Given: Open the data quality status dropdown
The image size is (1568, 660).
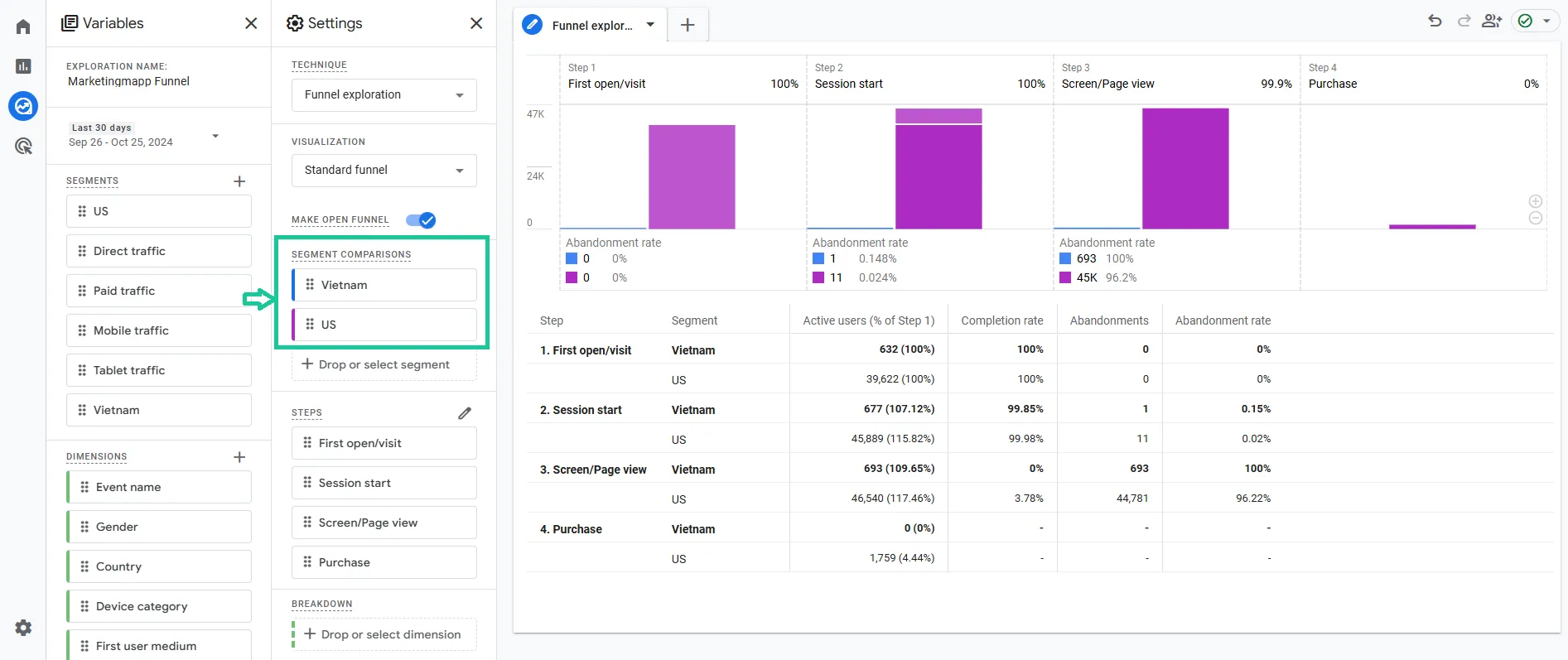Looking at the screenshot, I should coord(1535,22).
